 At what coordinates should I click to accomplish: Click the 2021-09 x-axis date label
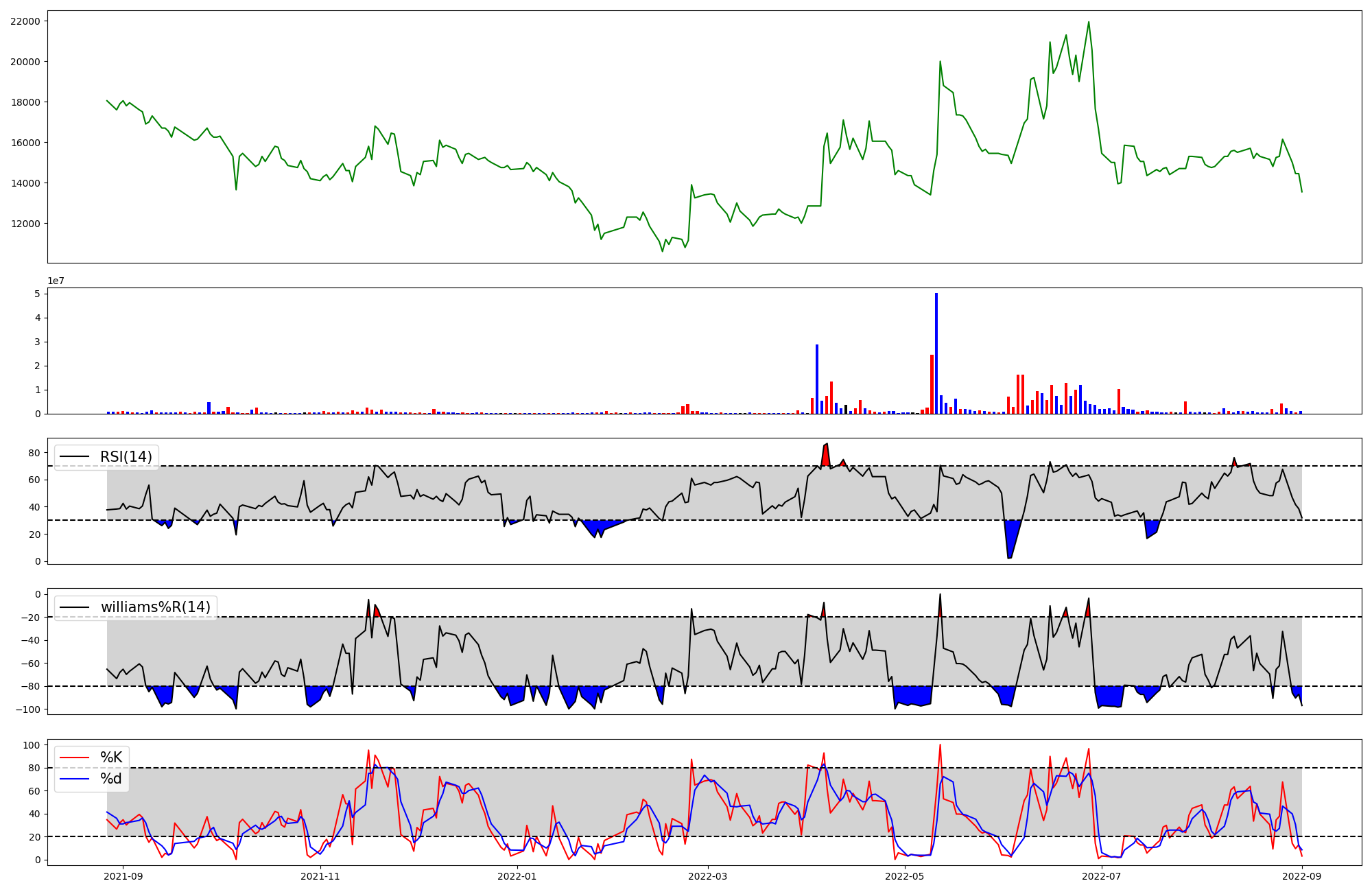pos(123,876)
